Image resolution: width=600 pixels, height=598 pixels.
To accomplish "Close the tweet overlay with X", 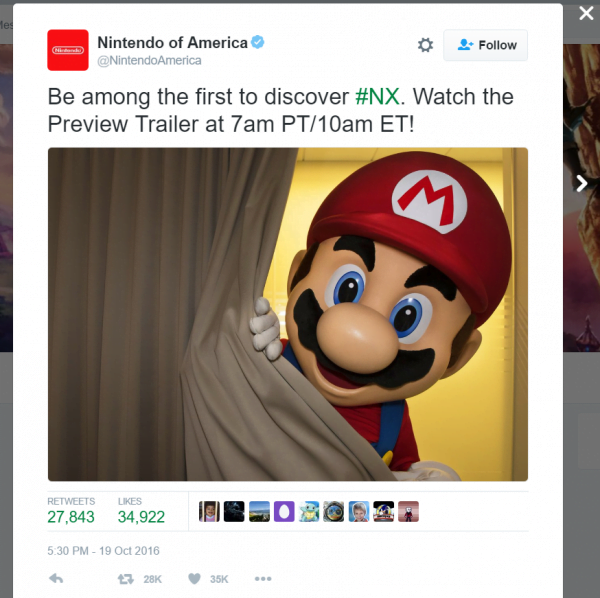I will click(x=586, y=14).
